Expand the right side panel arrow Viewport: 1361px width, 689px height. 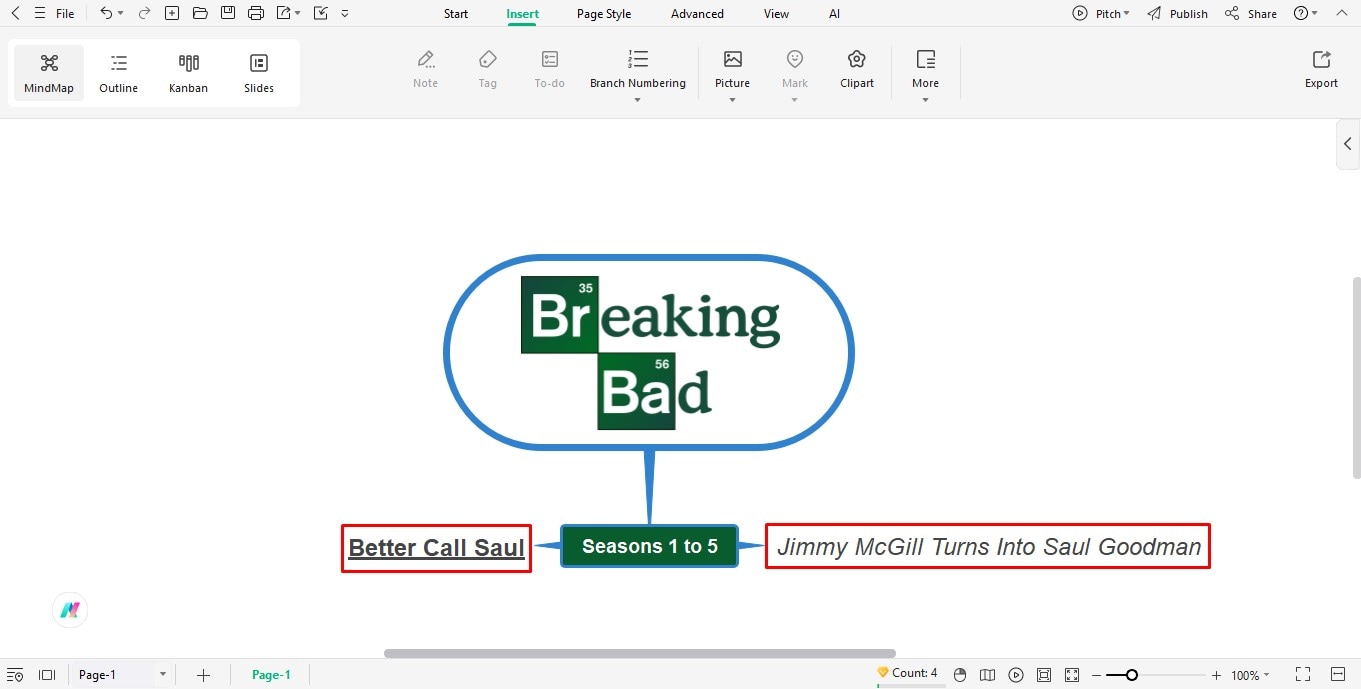coord(1348,144)
